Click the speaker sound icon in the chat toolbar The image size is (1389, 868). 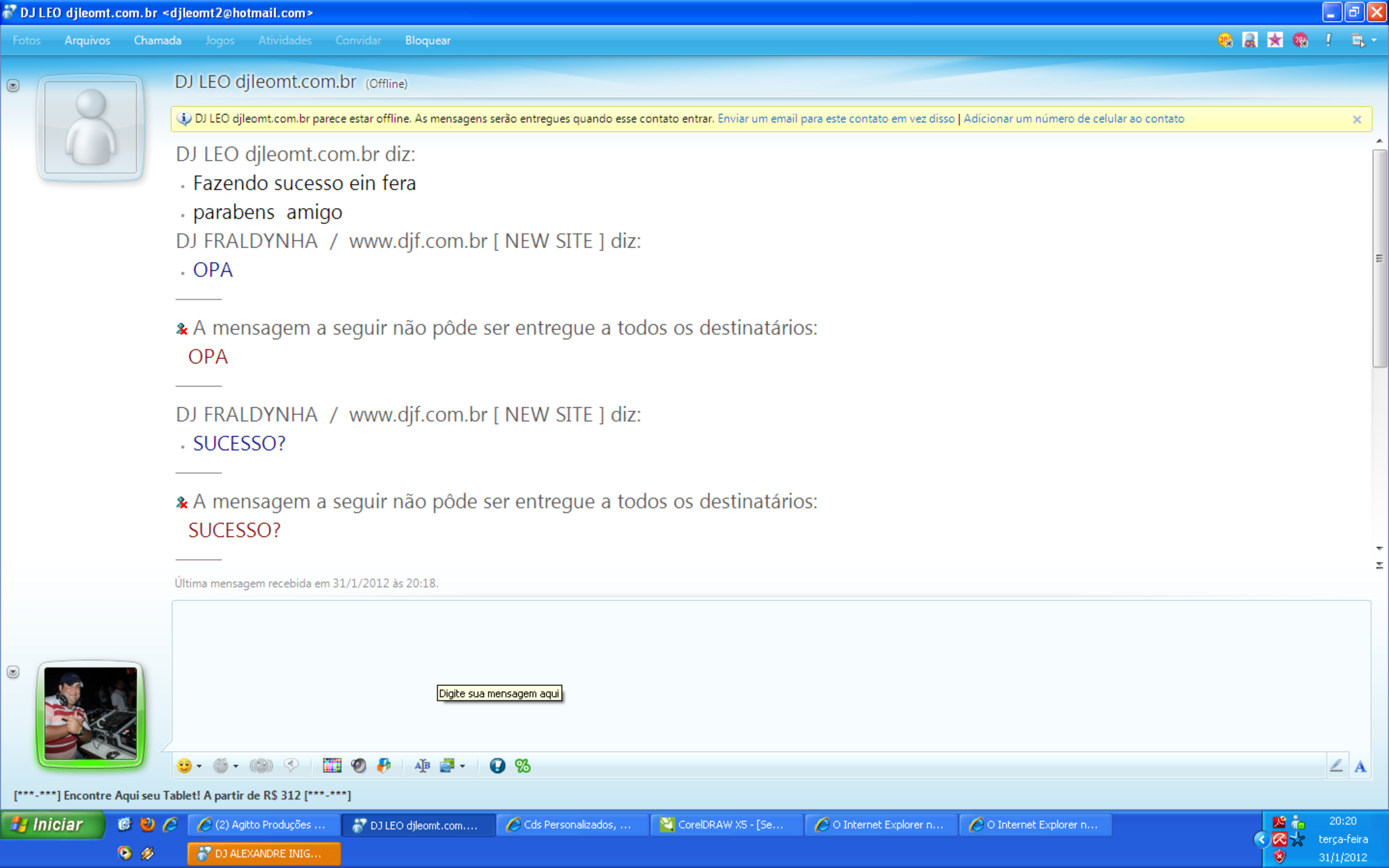(x=359, y=766)
